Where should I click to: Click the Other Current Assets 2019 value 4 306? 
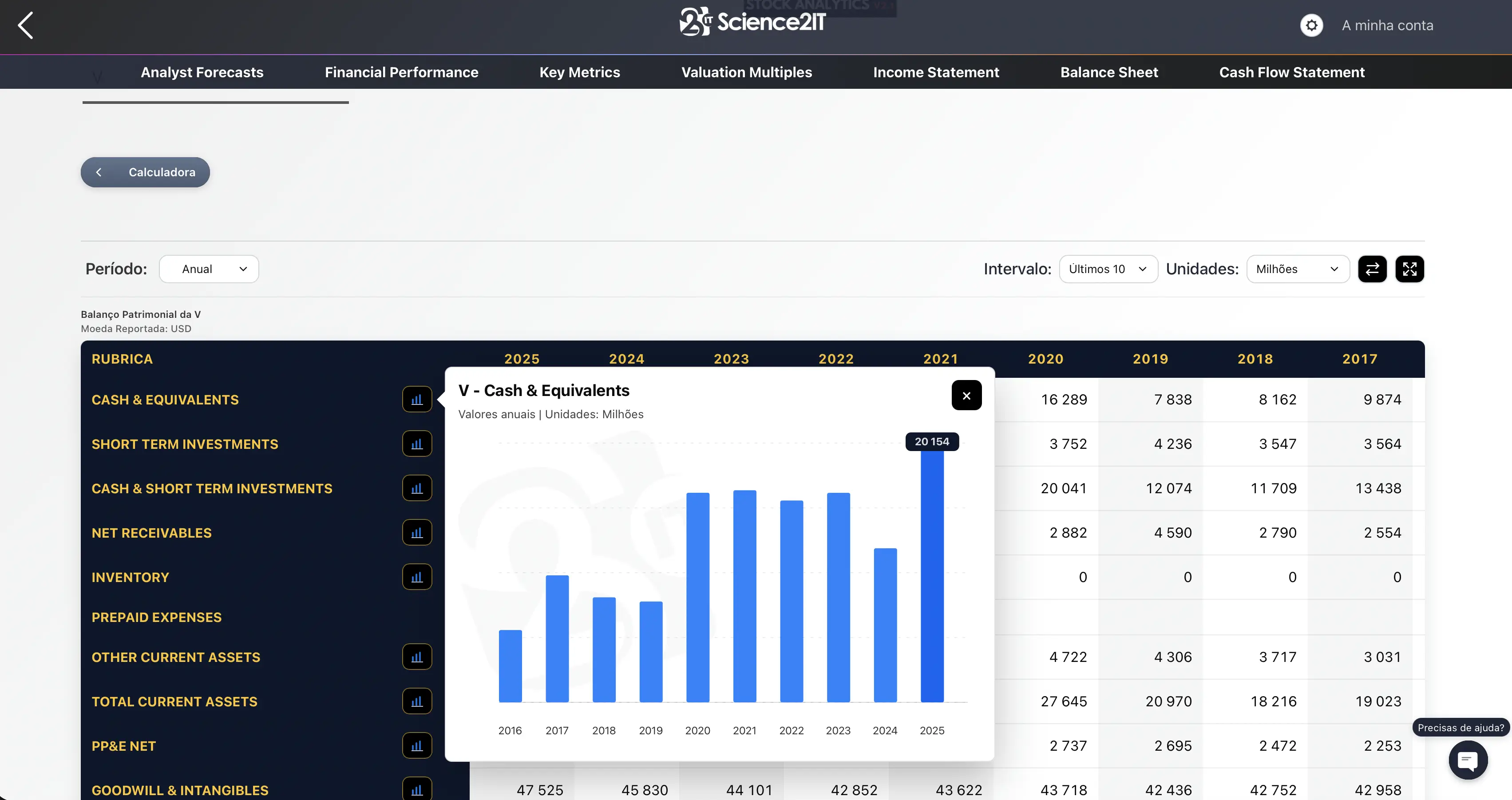click(1173, 657)
